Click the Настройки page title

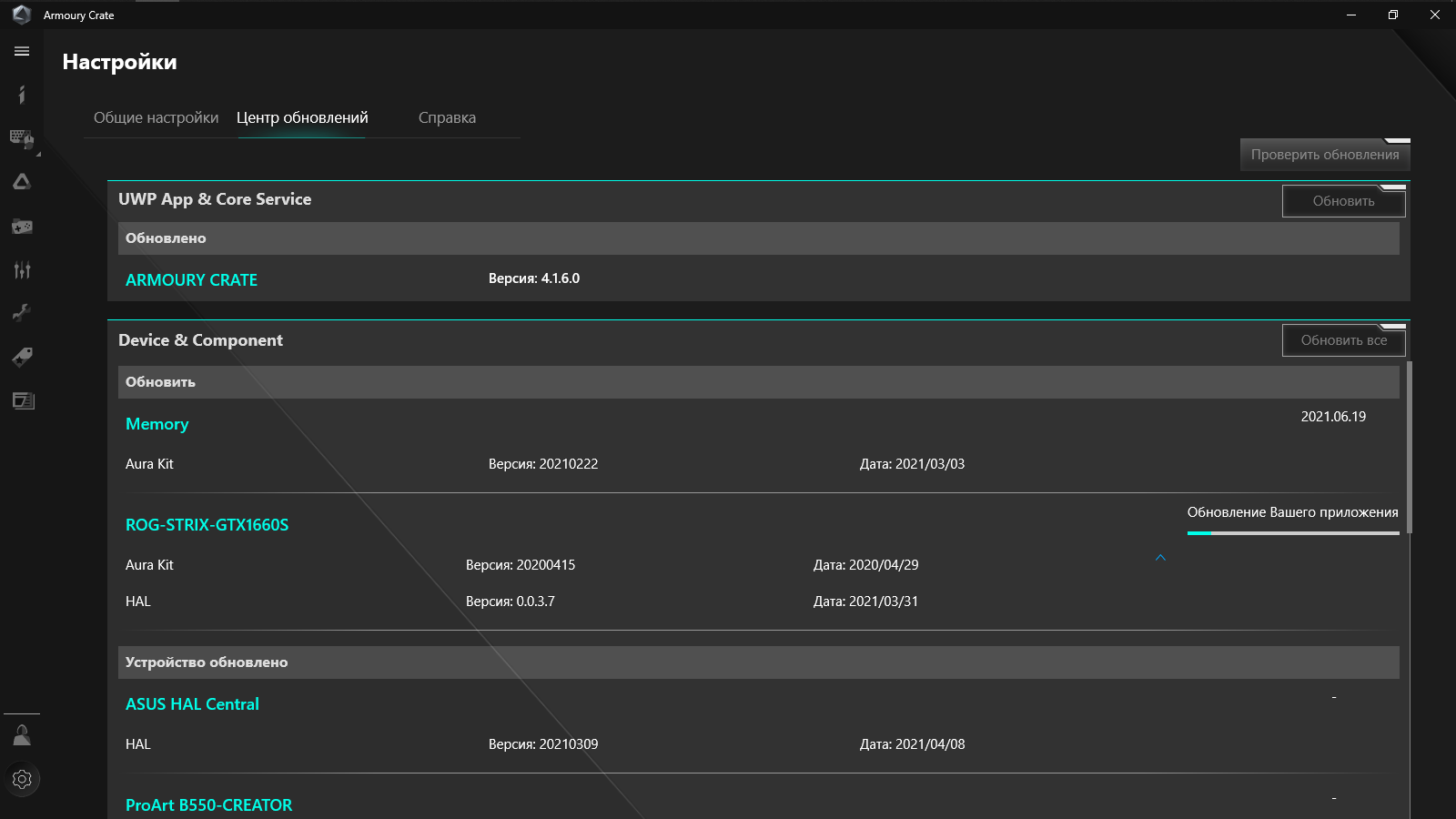click(x=120, y=62)
